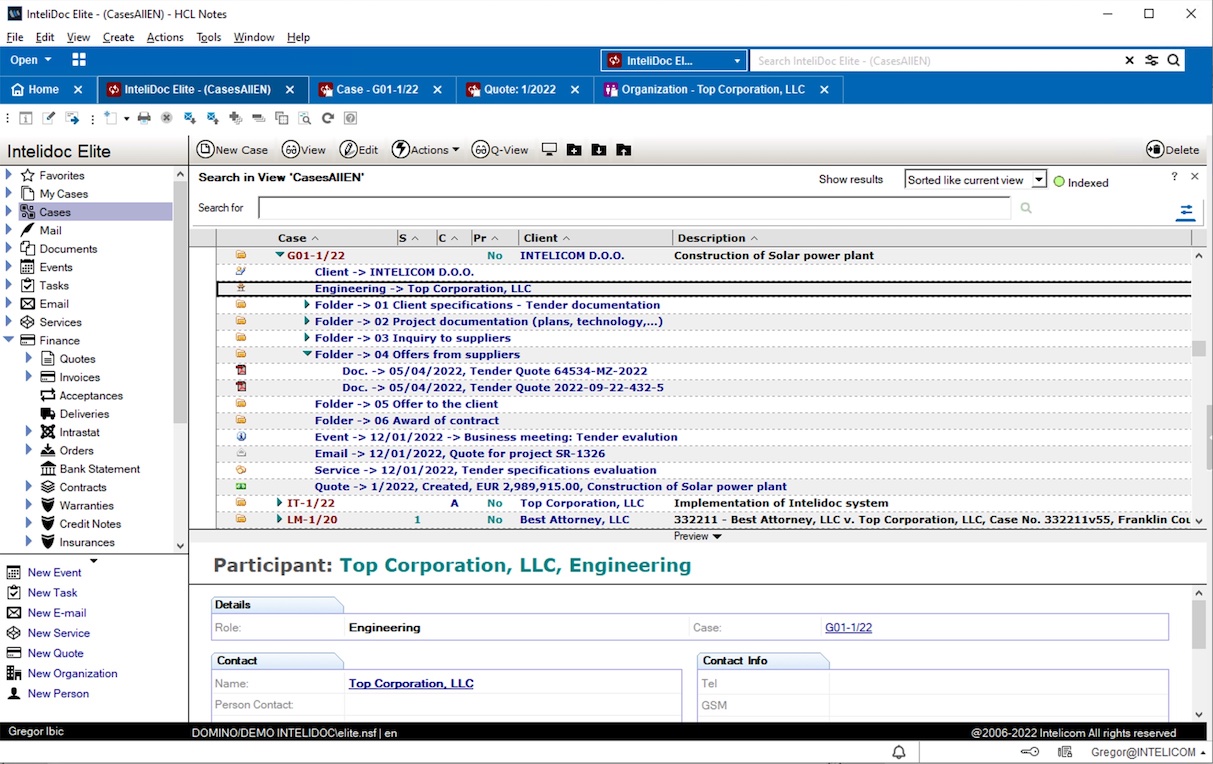Expand the IT-1/22 case row
This screenshot has height=764, width=1213.
280,503
